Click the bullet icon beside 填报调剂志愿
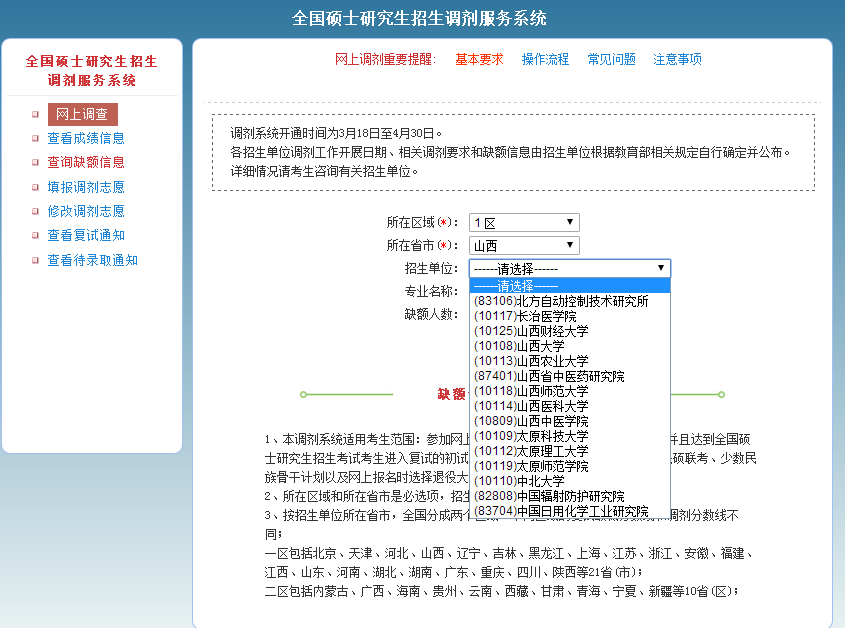Screen dimensions: 845x628 tap(36, 187)
